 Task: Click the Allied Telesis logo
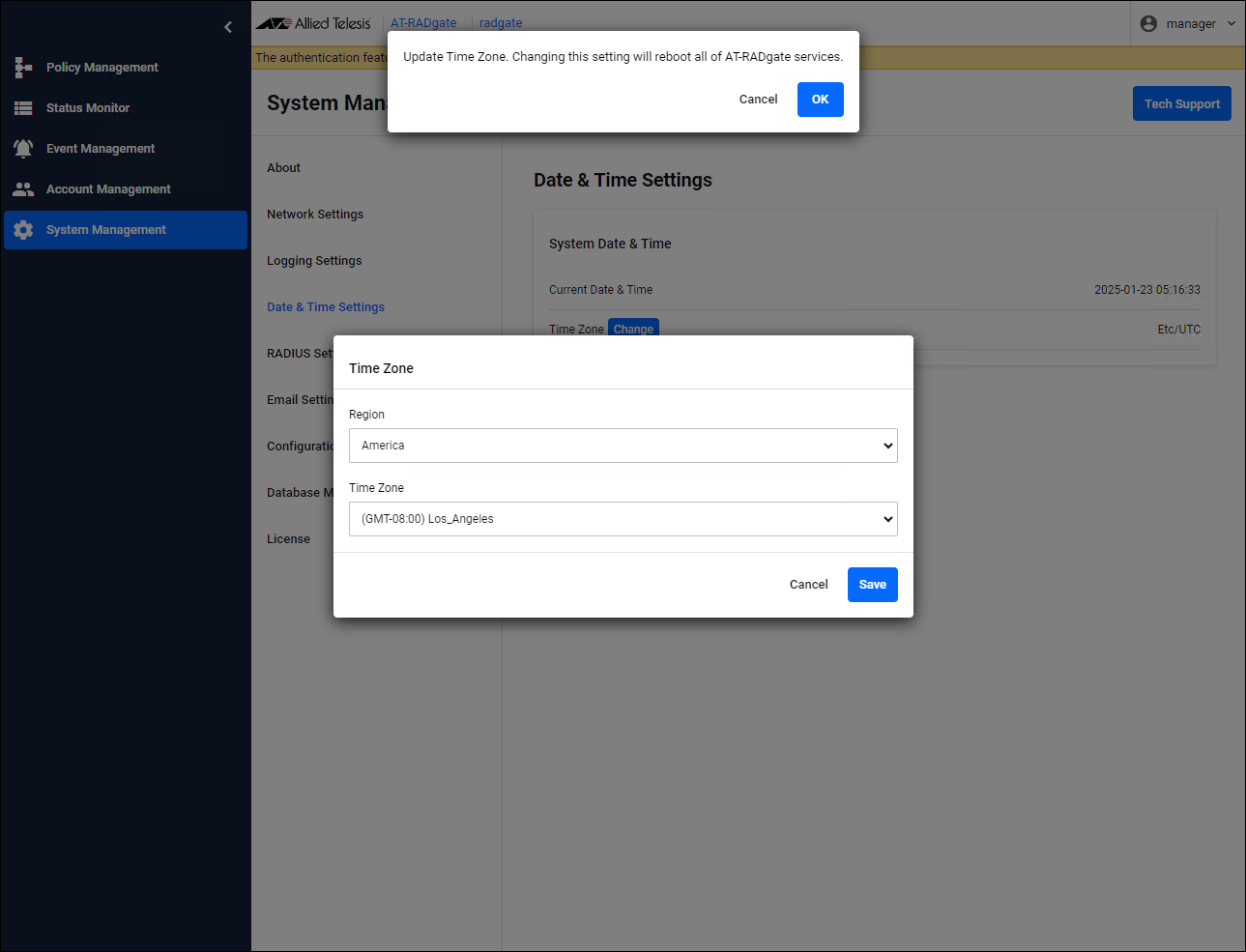pyautogui.click(x=313, y=23)
